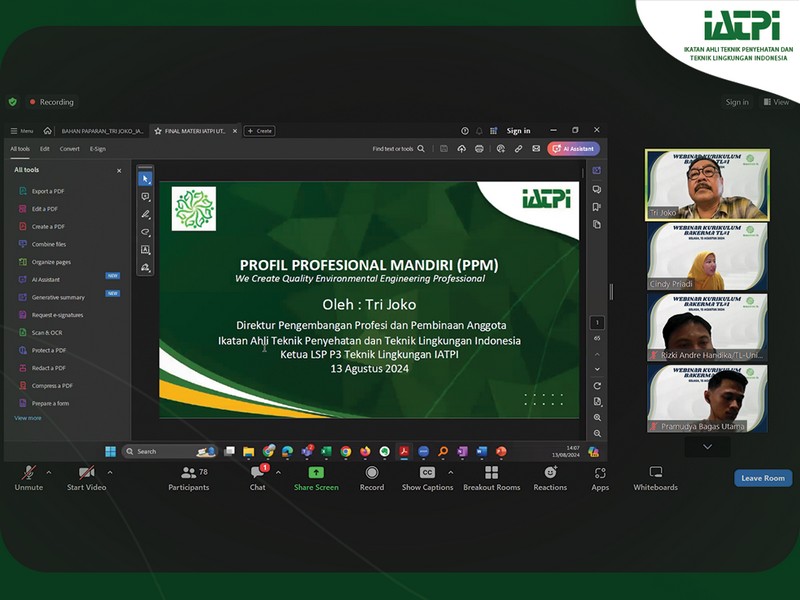Click the email envelope icon
This screenshot has height=600, width=800.
click(536, 149)
